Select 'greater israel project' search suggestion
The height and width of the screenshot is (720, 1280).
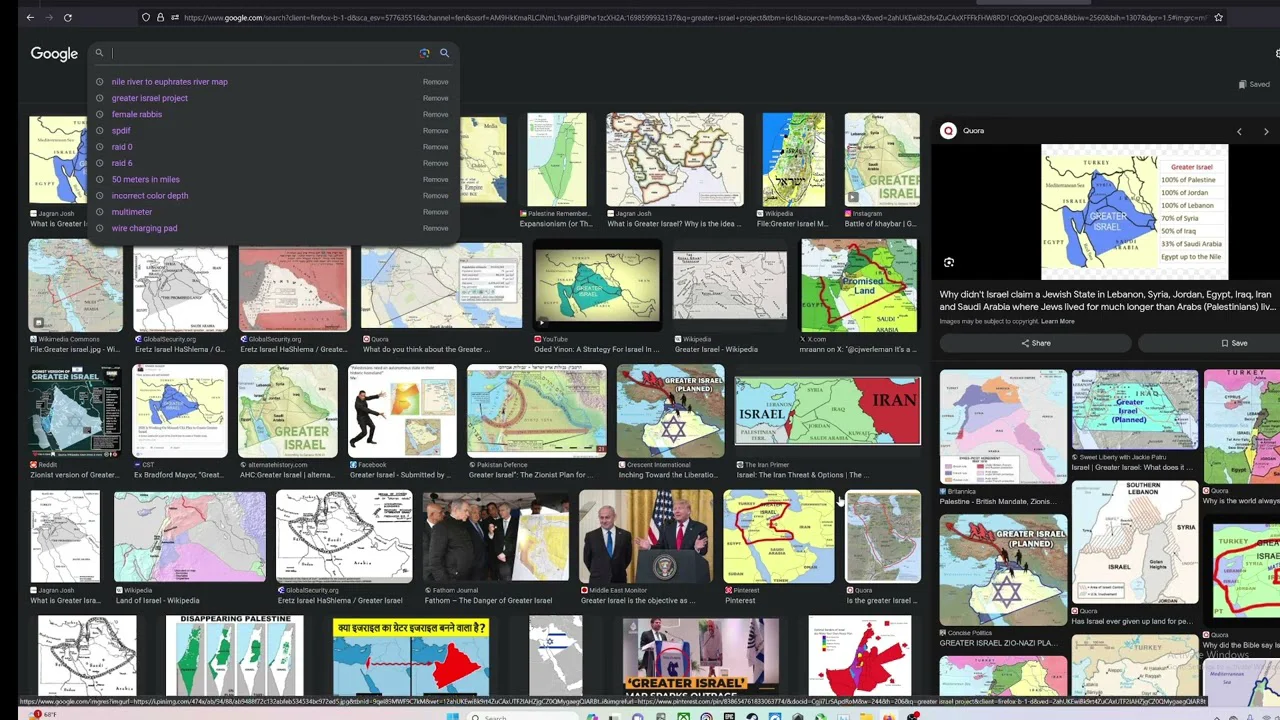coord(150,98)
